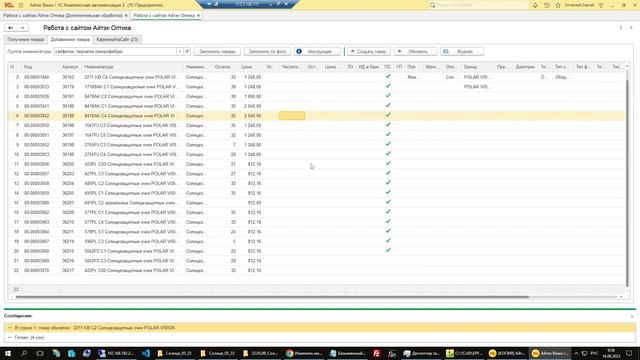Open Task View on taskbar
Viewport: 640px width, 360px height.
click(40, 353)
